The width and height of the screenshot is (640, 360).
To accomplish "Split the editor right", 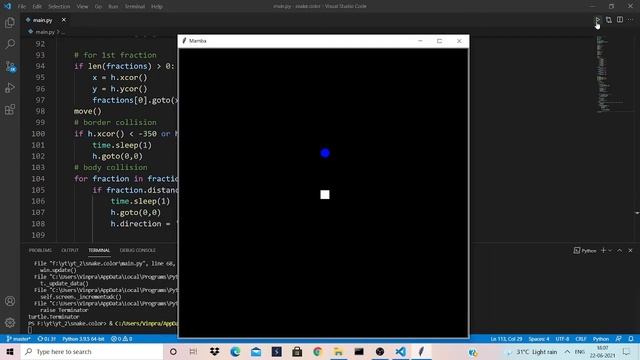I will click(x=620, y=20).
